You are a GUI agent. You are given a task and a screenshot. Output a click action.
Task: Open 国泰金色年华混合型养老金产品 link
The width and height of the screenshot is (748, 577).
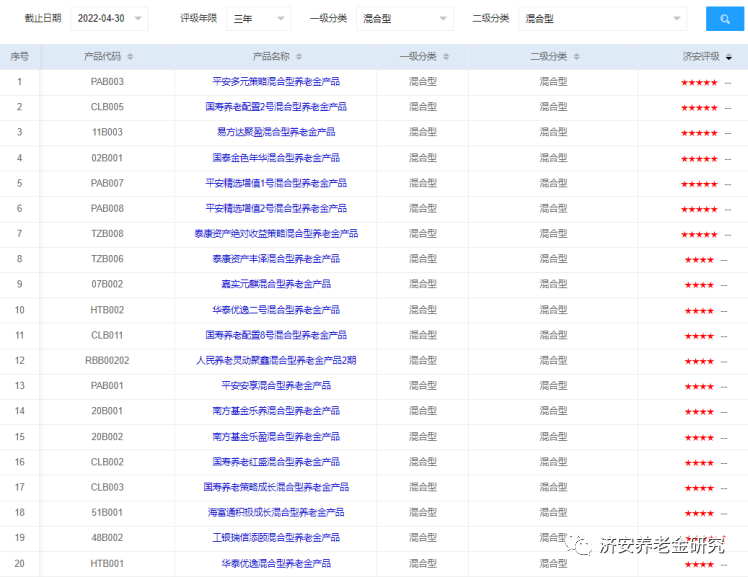point(276,158)
